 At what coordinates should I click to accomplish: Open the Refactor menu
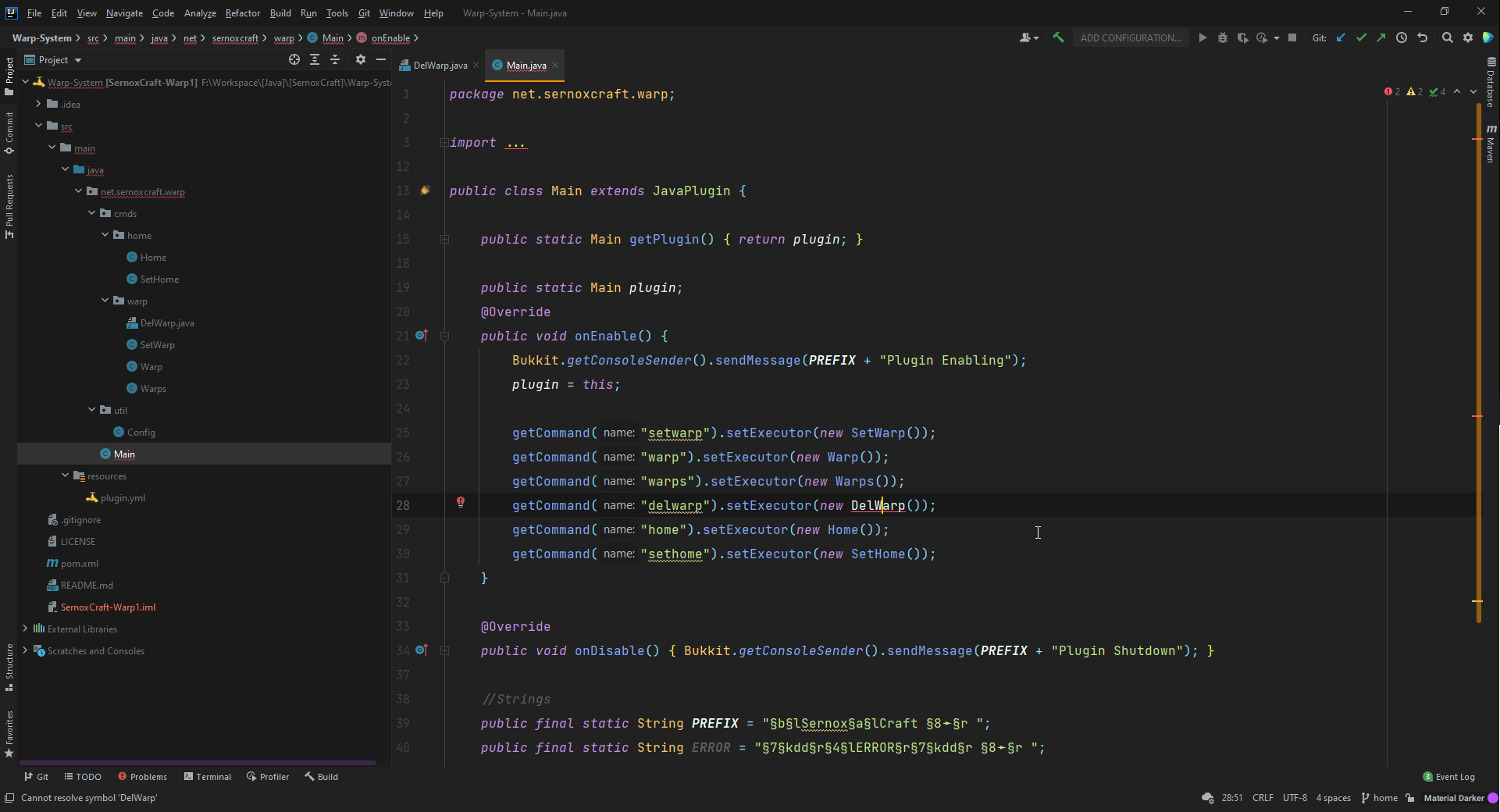(242, 12)
